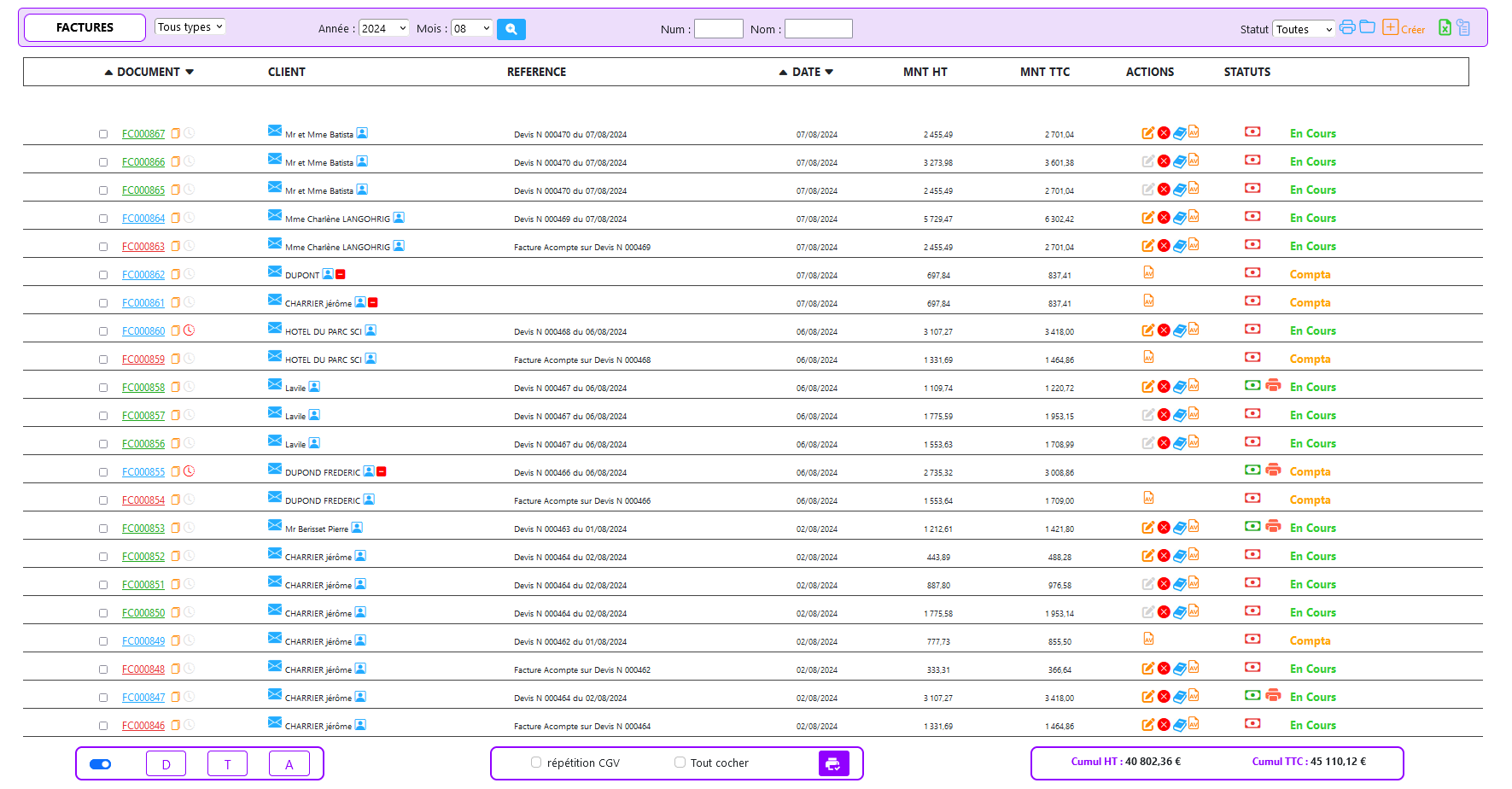Sort DOCUMENT column descending with down arrow

(190, 73)
